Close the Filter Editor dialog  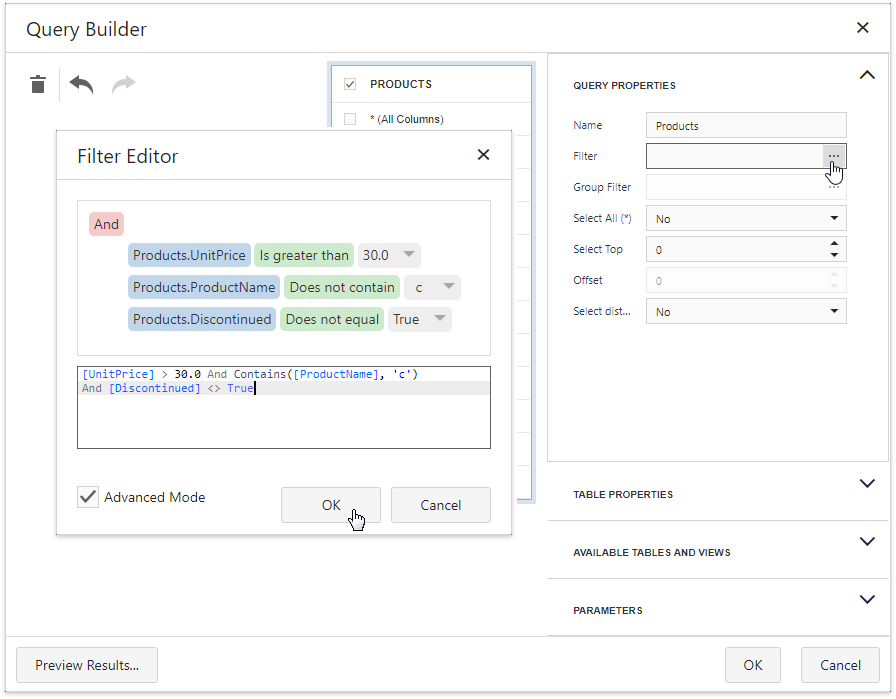coord(483,155)
